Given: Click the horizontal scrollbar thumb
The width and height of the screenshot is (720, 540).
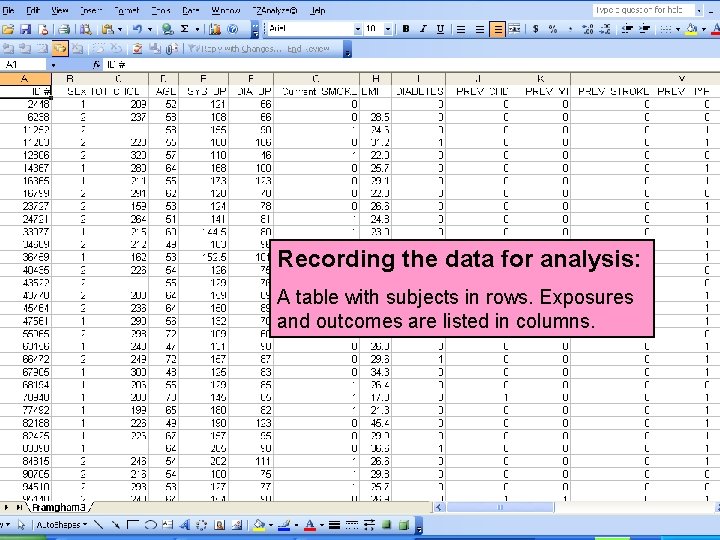Looking at the screenshot, I should click(500, 507).
